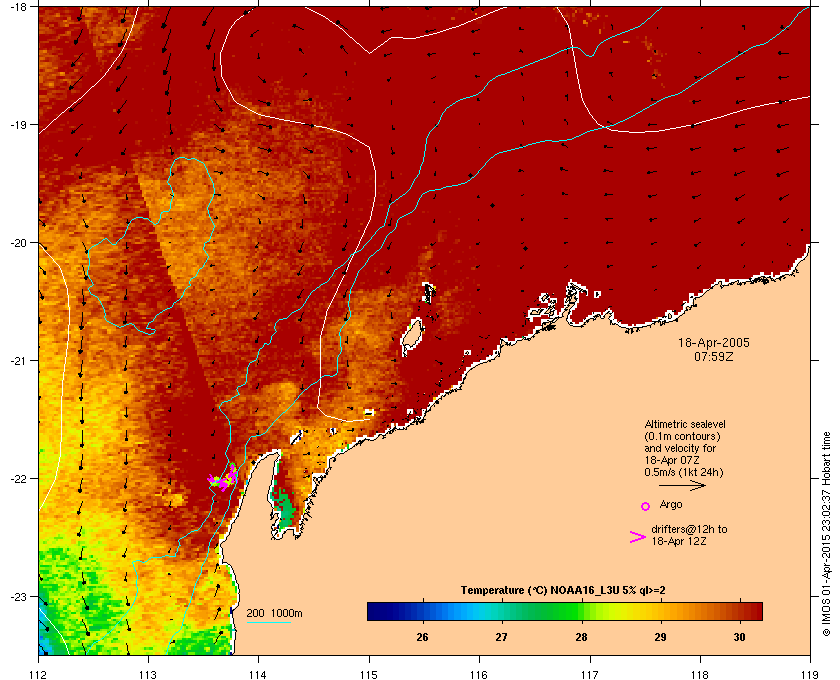Click the IMOS copyright vertical text
840x680 pixels.
point(826,533)
